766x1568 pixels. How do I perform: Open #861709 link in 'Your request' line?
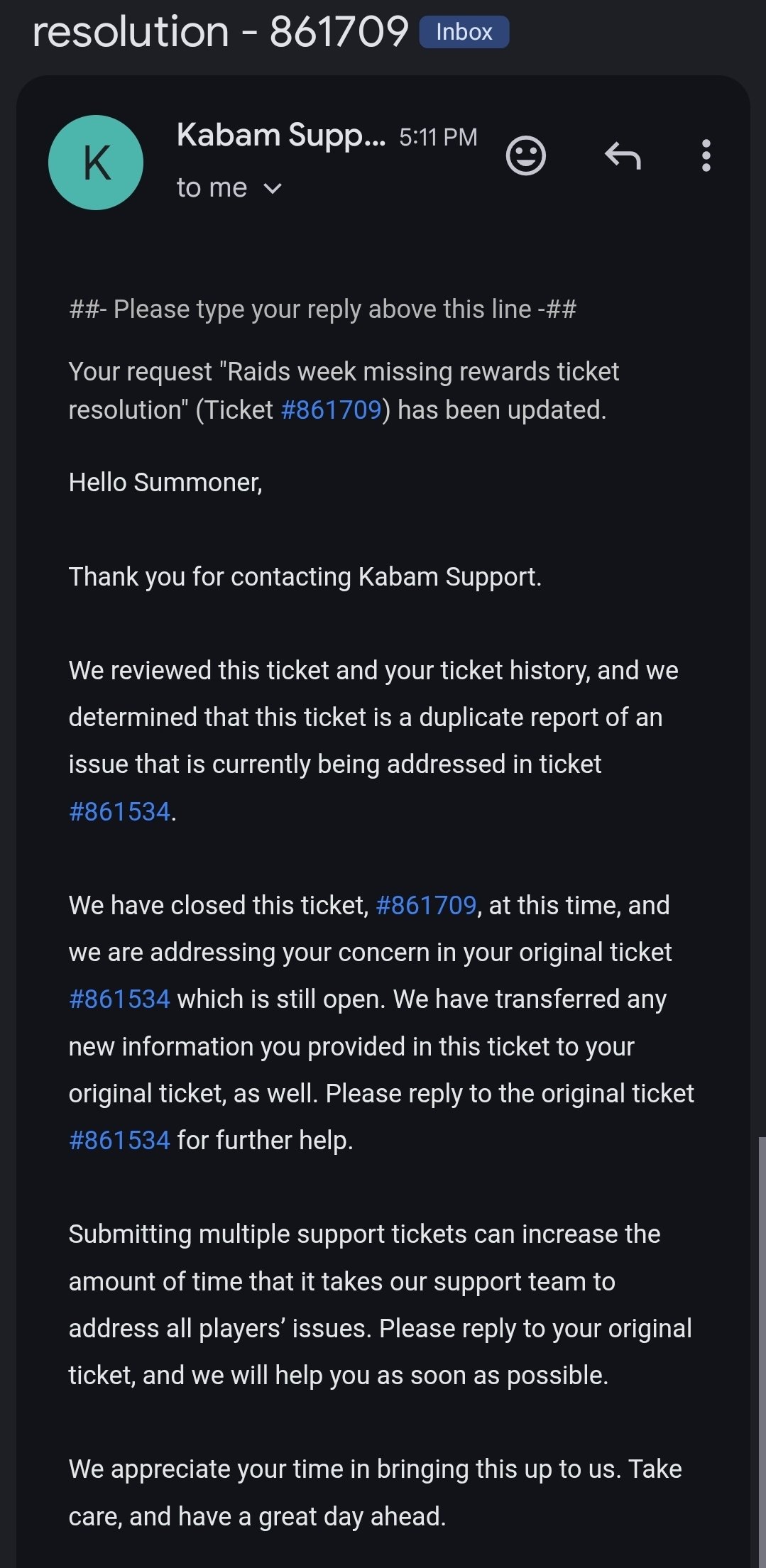coord(332,410)
